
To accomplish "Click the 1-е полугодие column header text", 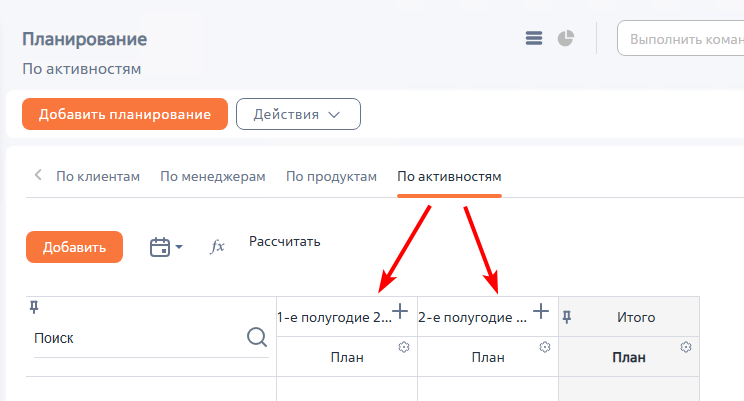I will [x=335, y=317].
